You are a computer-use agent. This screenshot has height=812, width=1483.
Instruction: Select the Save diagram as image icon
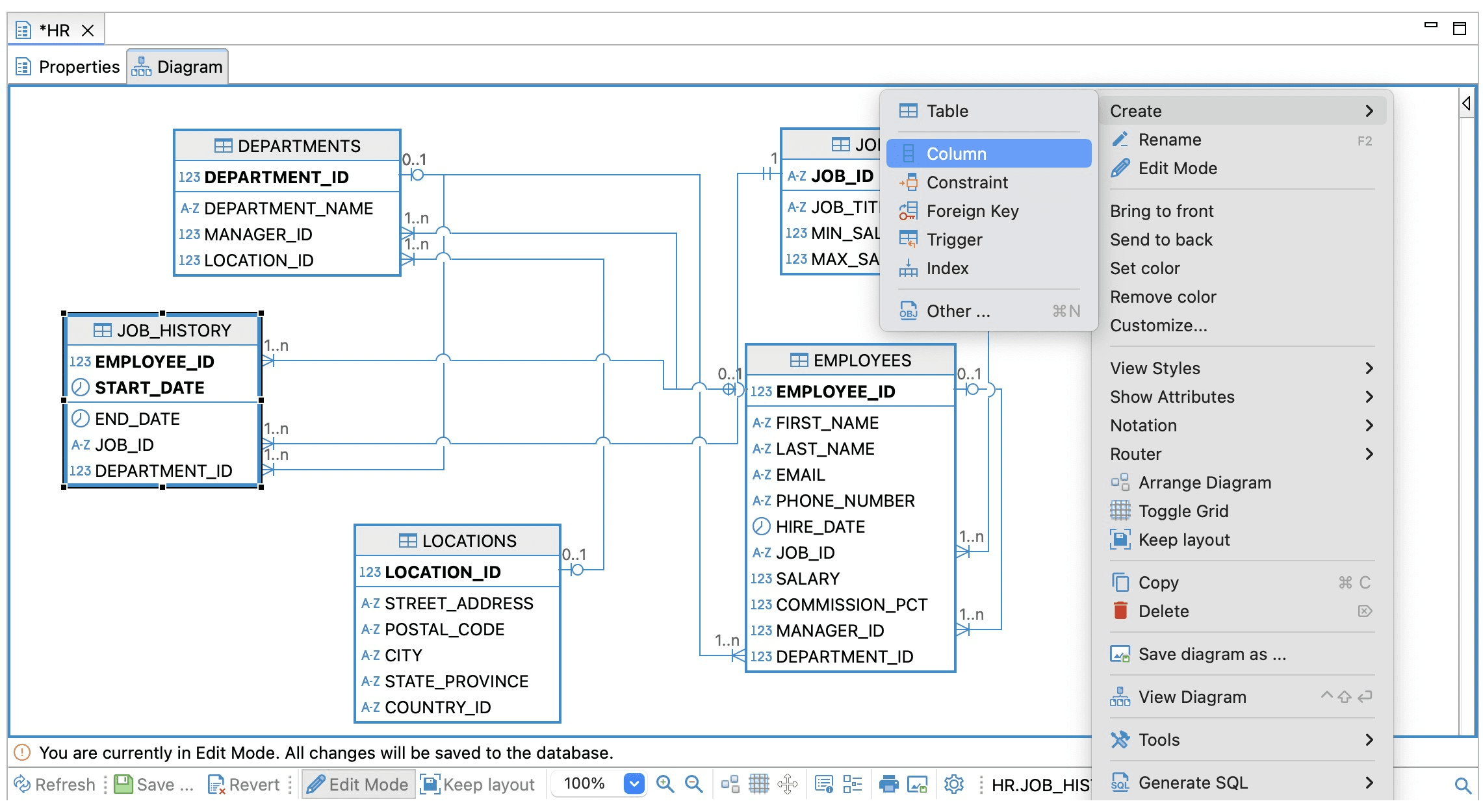[x=917, y=784]
